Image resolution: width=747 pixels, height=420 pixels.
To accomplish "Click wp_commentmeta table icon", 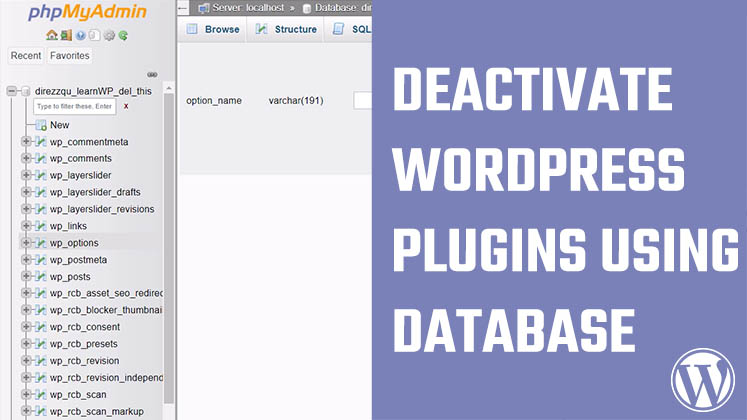I will pyautogui.click(x=41, y=142).
